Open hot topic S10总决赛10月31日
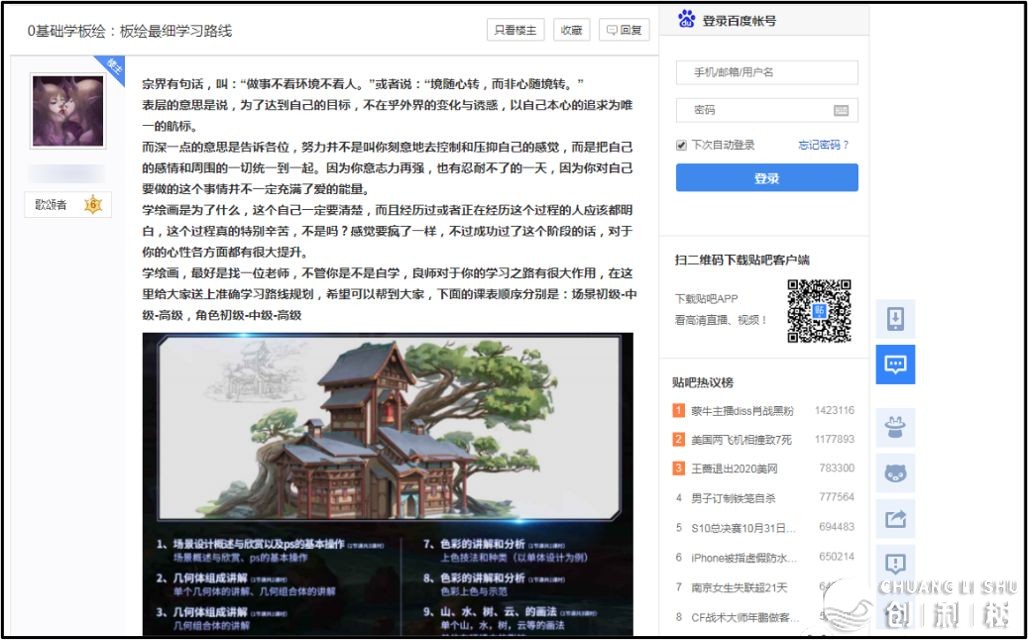This screenshot has width=1028, height=640. click(743, 527)
